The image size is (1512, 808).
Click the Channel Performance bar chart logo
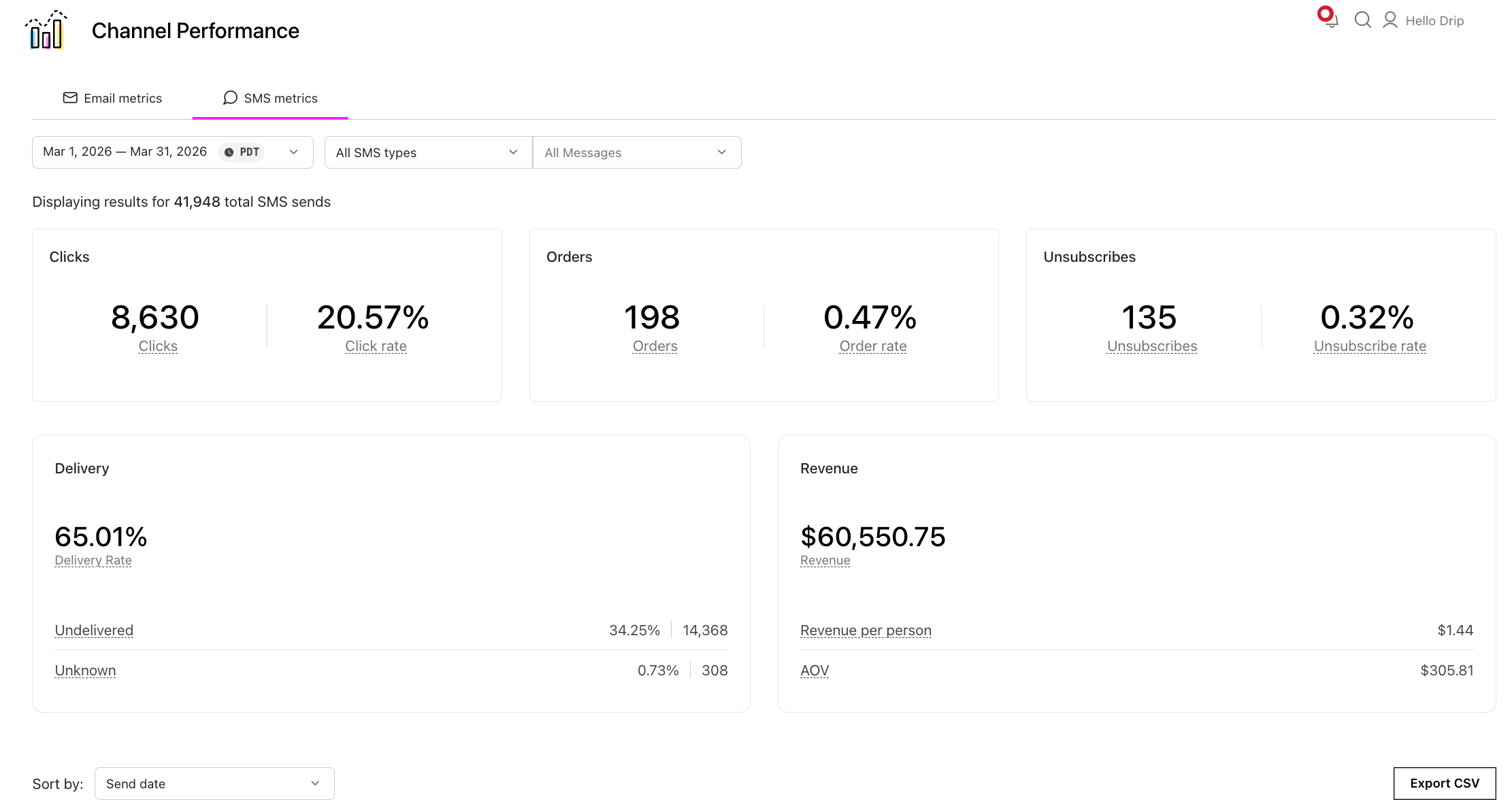point(47,30)
